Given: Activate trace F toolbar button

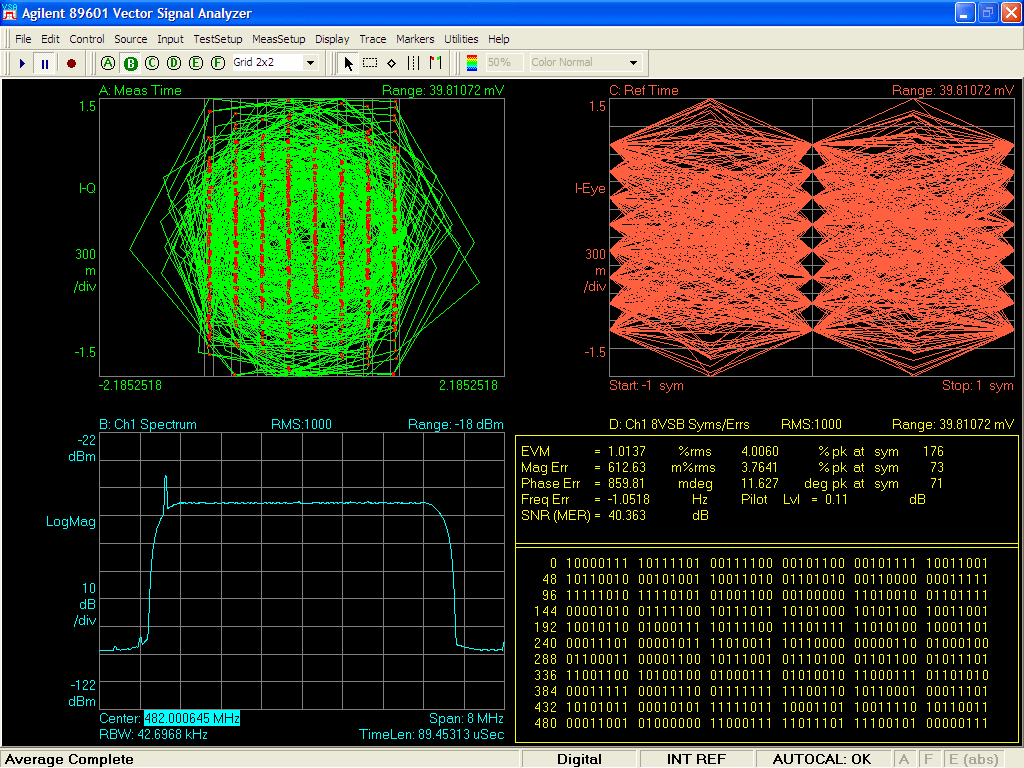Looking at the screenshot, I should pyautogui.click(x=216, y=63).
